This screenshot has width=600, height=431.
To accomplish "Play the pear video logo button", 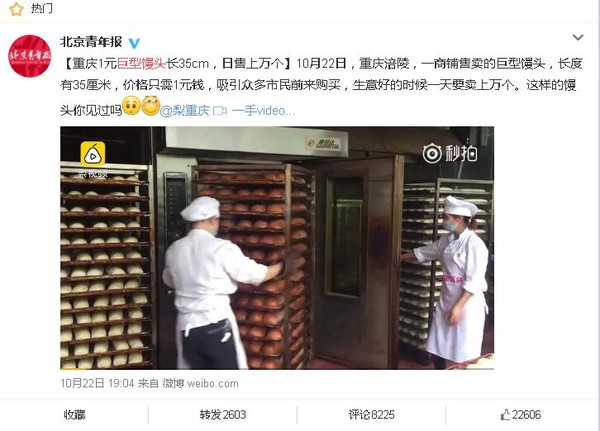I will pos(93,154).
